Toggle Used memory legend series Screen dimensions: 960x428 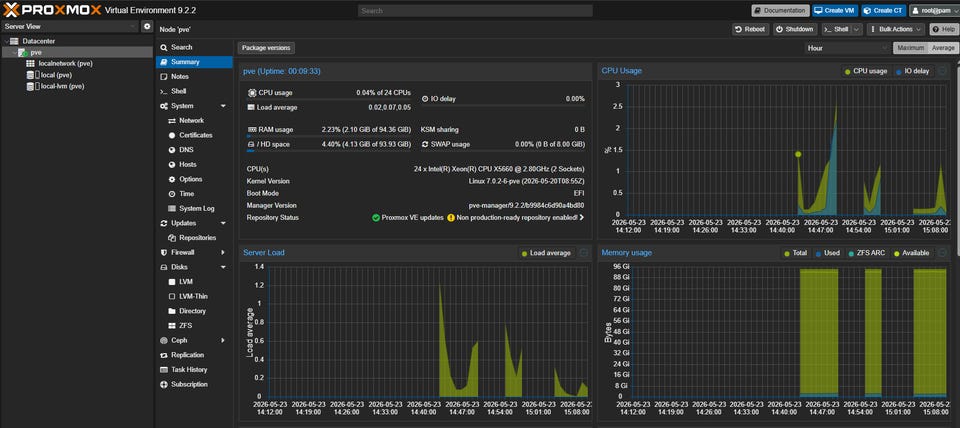point(826,253)
